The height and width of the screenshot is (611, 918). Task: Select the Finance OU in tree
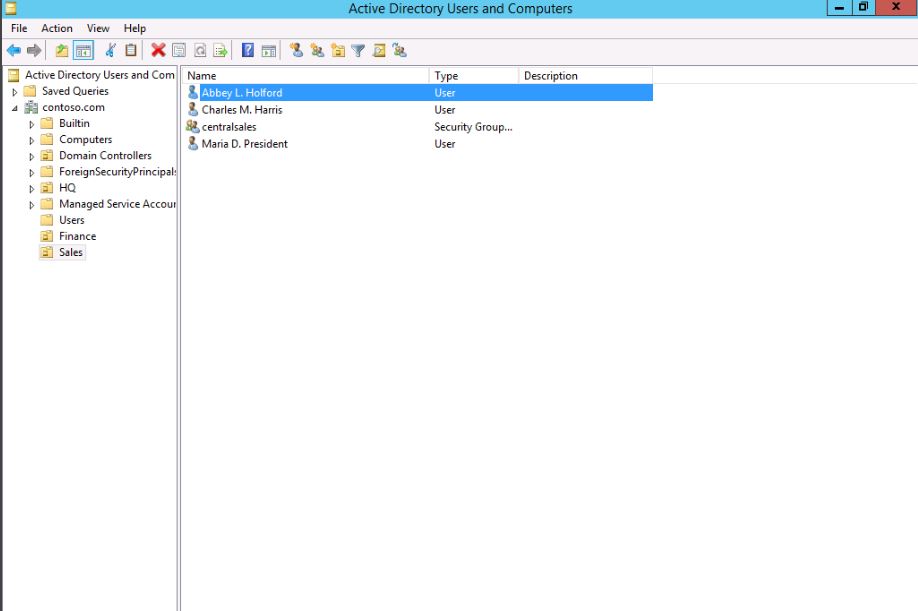[x=77, y=236]
